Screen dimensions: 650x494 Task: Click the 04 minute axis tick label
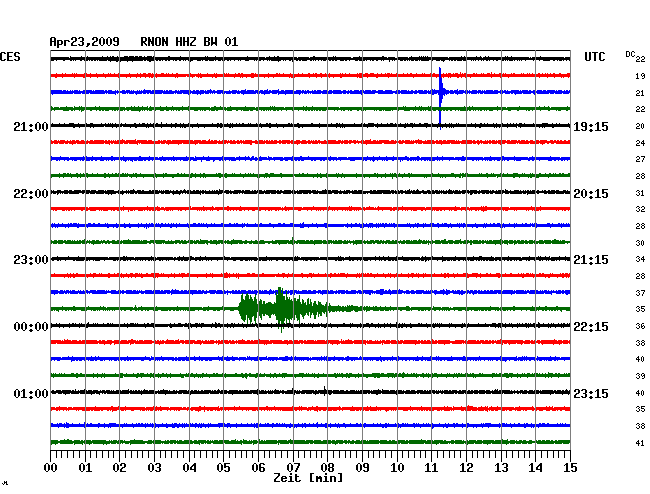point(189,467)
